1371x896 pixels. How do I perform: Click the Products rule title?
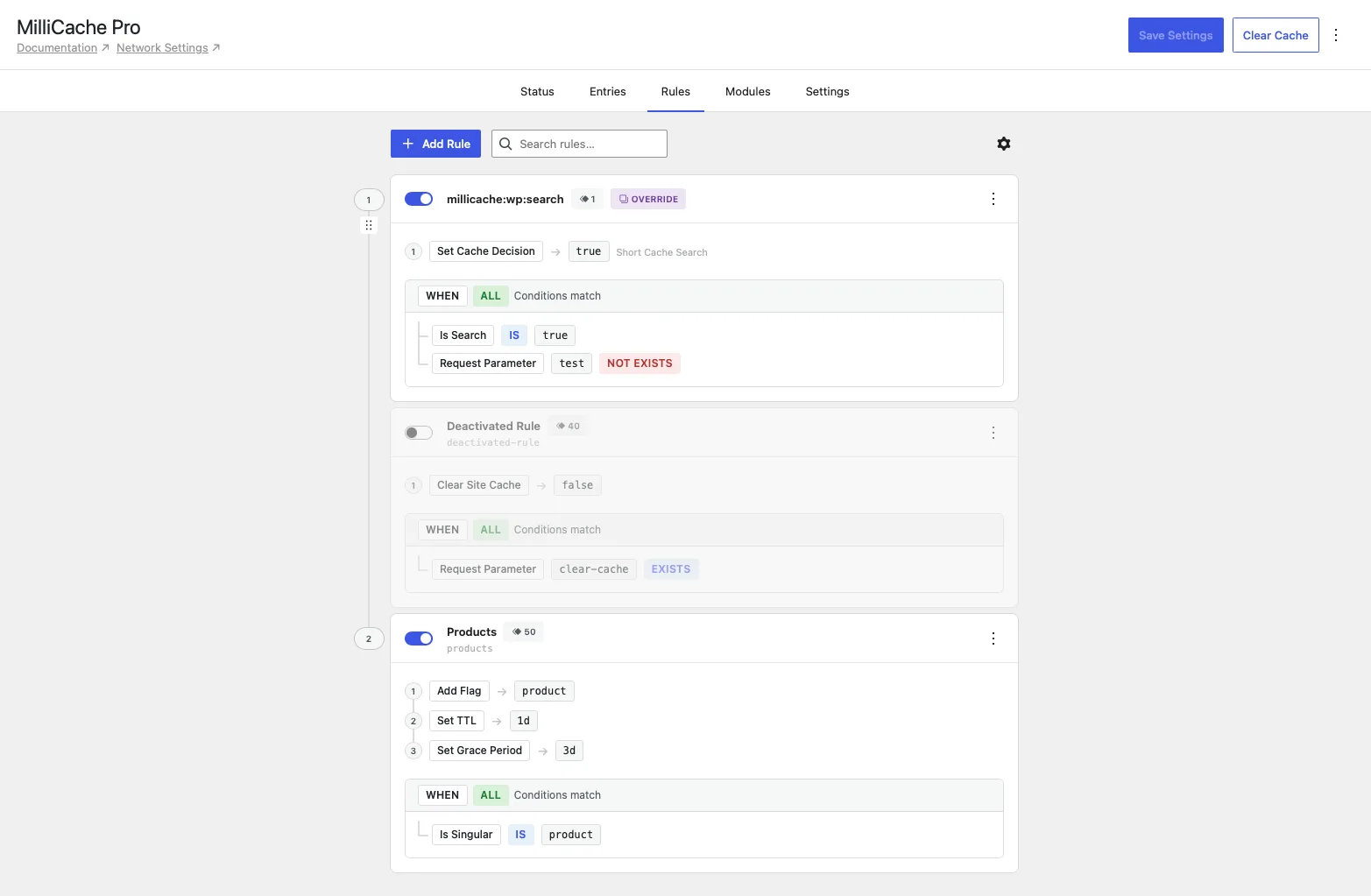(471, 631)
